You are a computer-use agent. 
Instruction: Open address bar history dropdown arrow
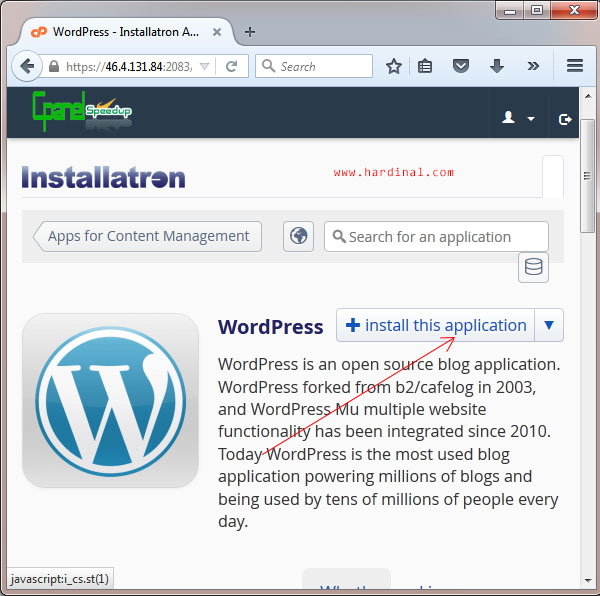pos(205,67)
